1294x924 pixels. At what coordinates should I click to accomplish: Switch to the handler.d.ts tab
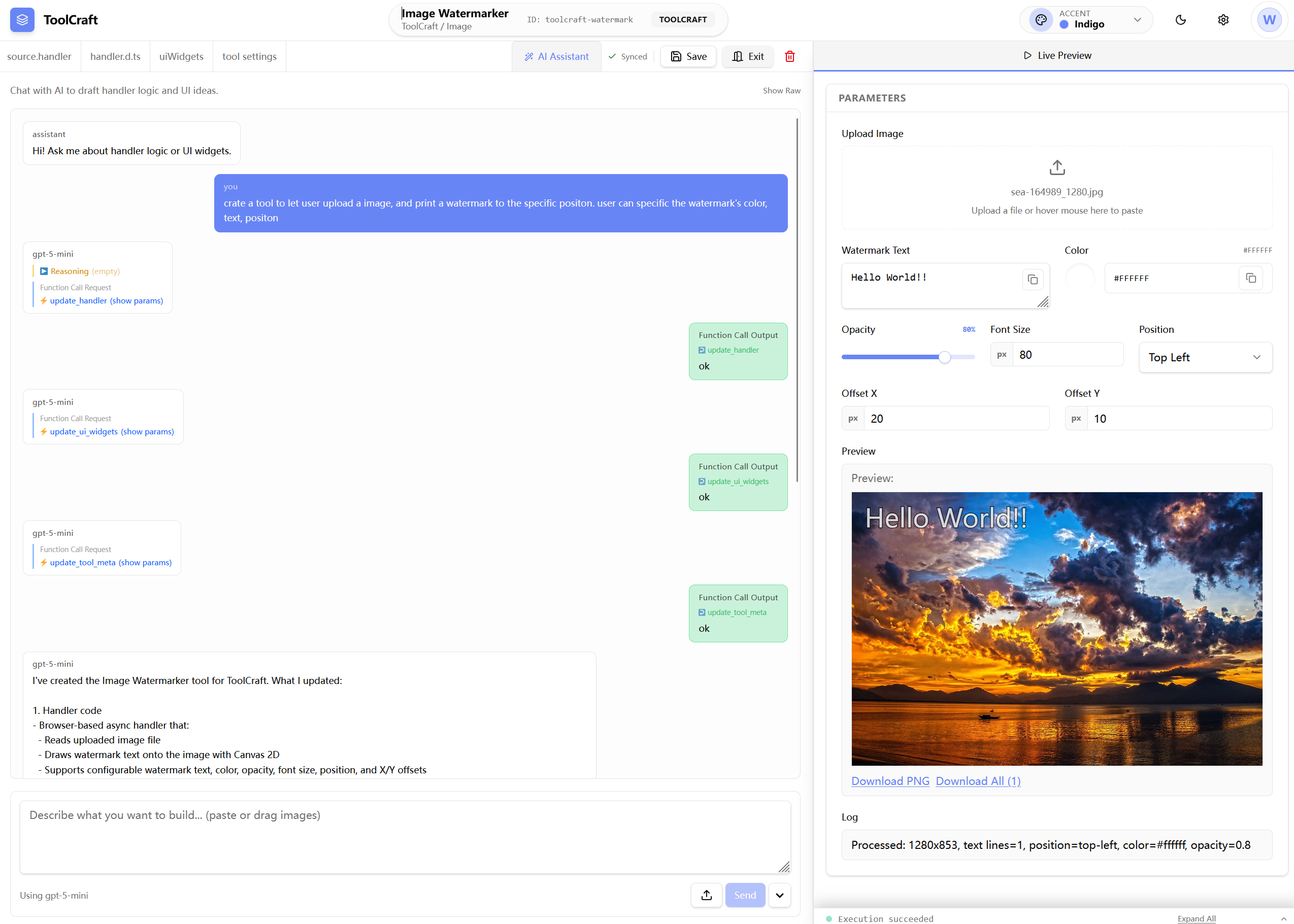click(x=115, y=56)
